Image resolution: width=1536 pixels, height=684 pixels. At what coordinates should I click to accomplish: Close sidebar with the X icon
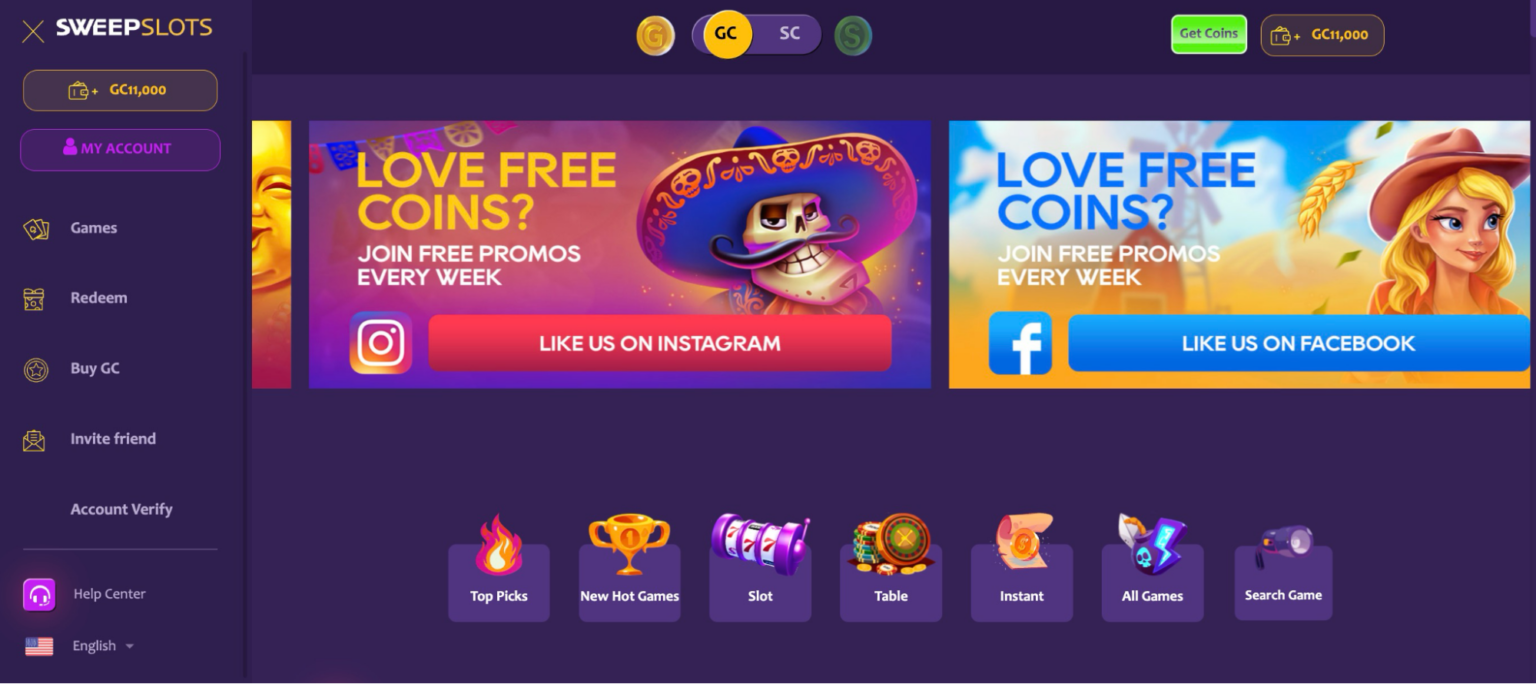(x=33, y=31)
